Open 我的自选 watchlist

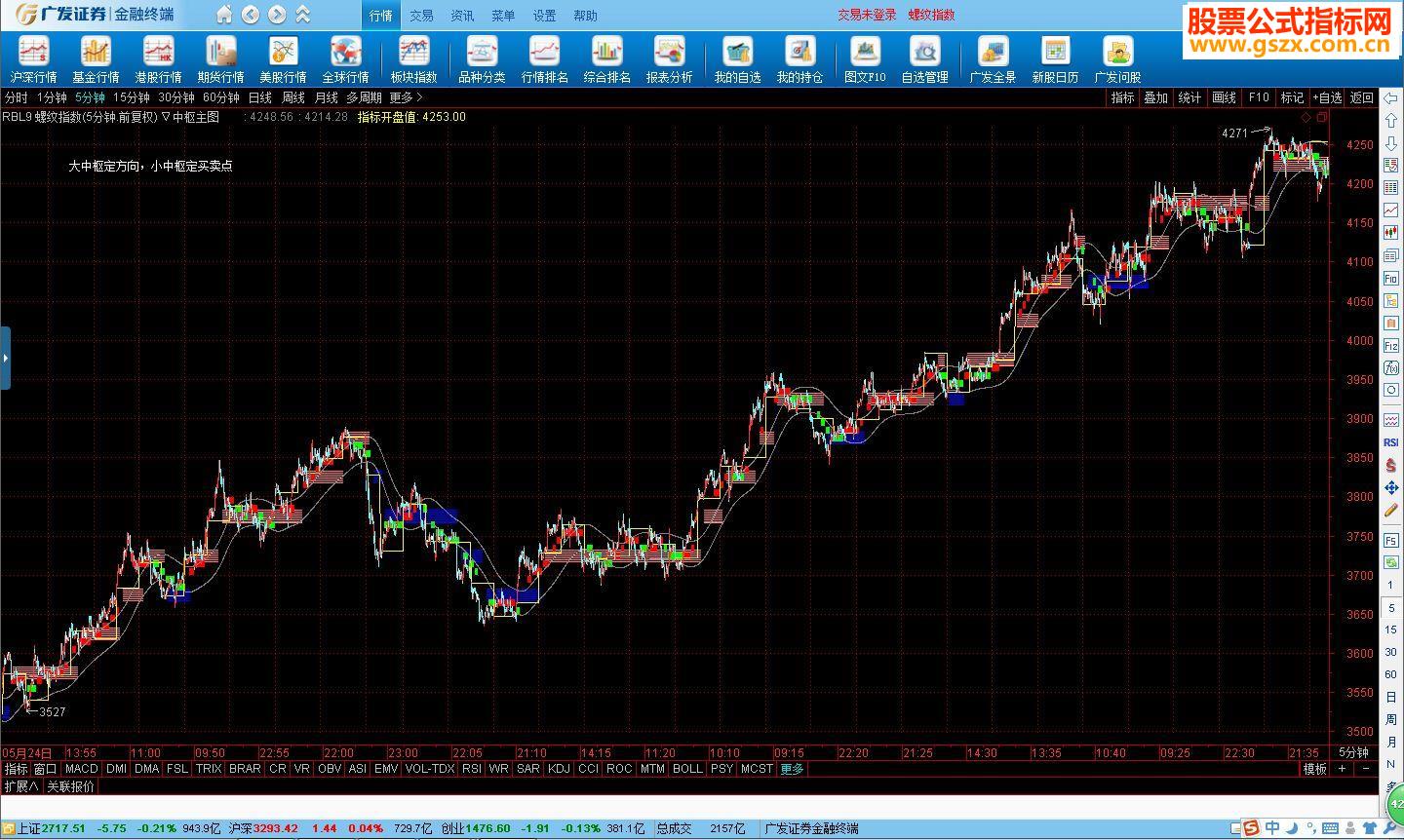[737, 59]
